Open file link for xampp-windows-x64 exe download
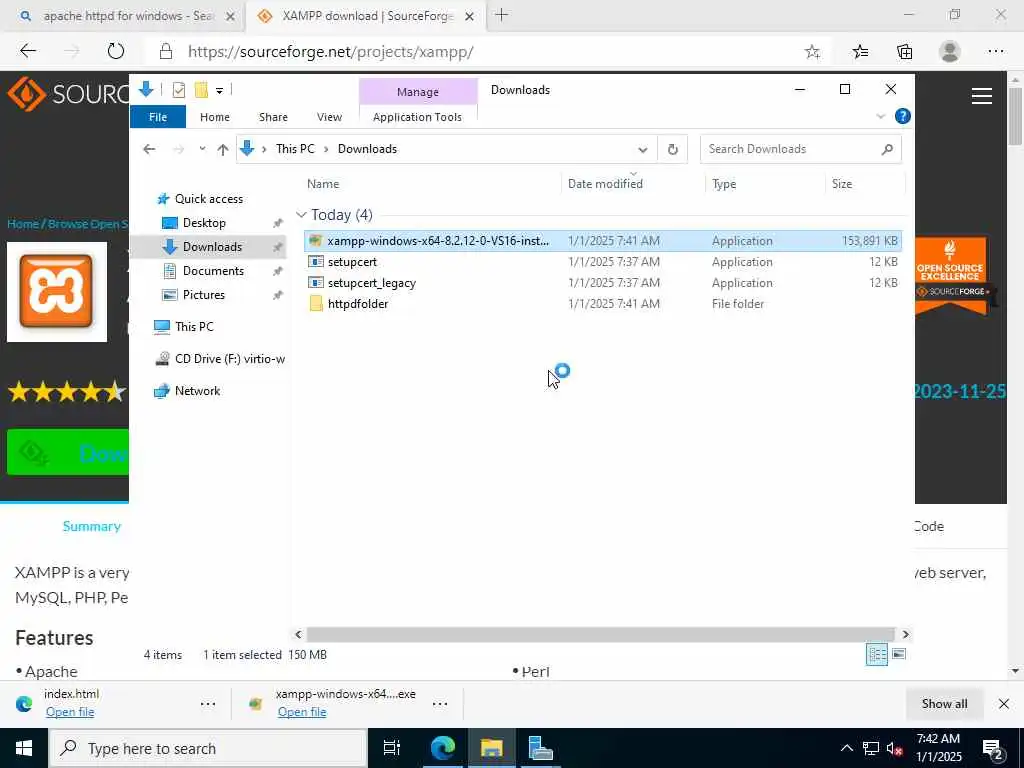The image size is (1024, 768). tap(302, 712)
